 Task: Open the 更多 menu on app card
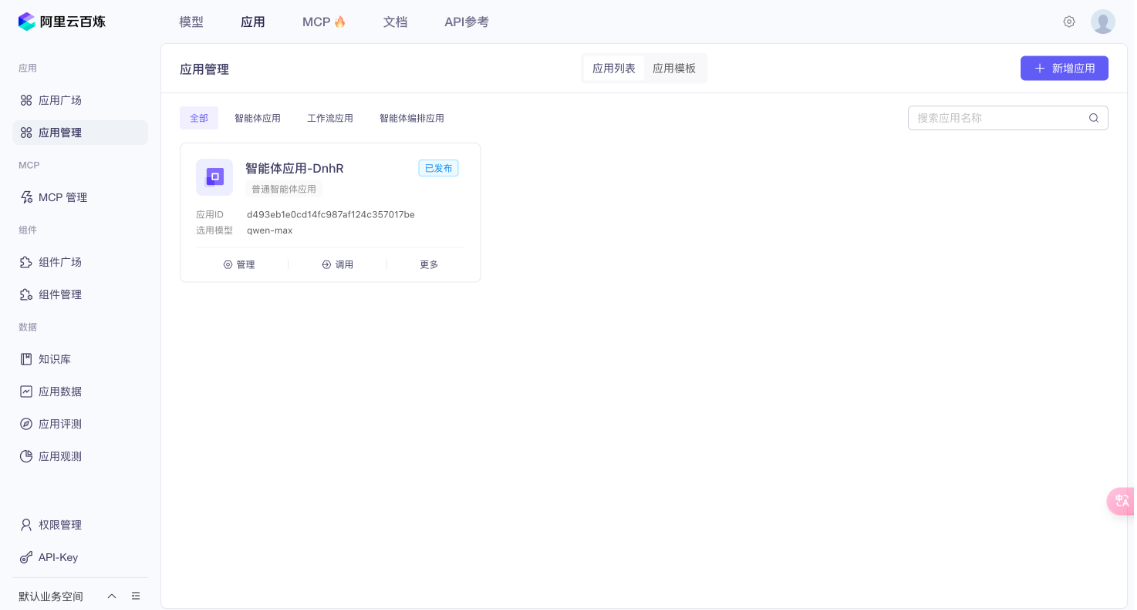pyautogui.click(x=429, y=265)
